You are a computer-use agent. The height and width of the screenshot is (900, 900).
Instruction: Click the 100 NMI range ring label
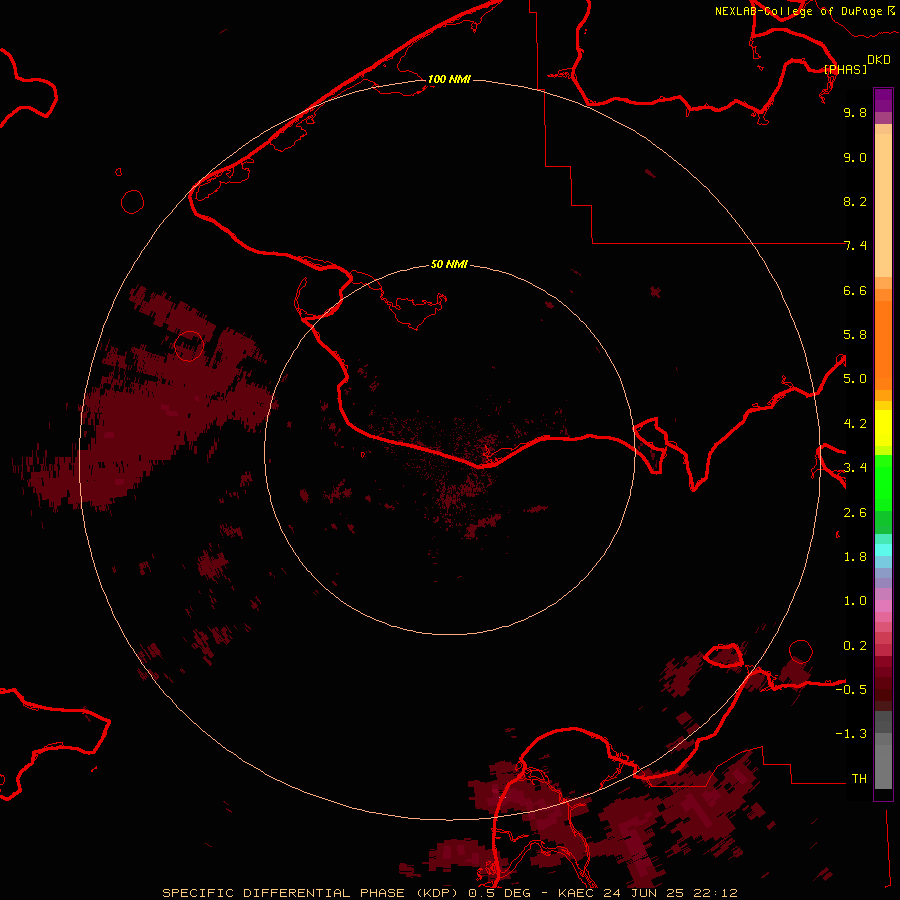click(449, 79)
